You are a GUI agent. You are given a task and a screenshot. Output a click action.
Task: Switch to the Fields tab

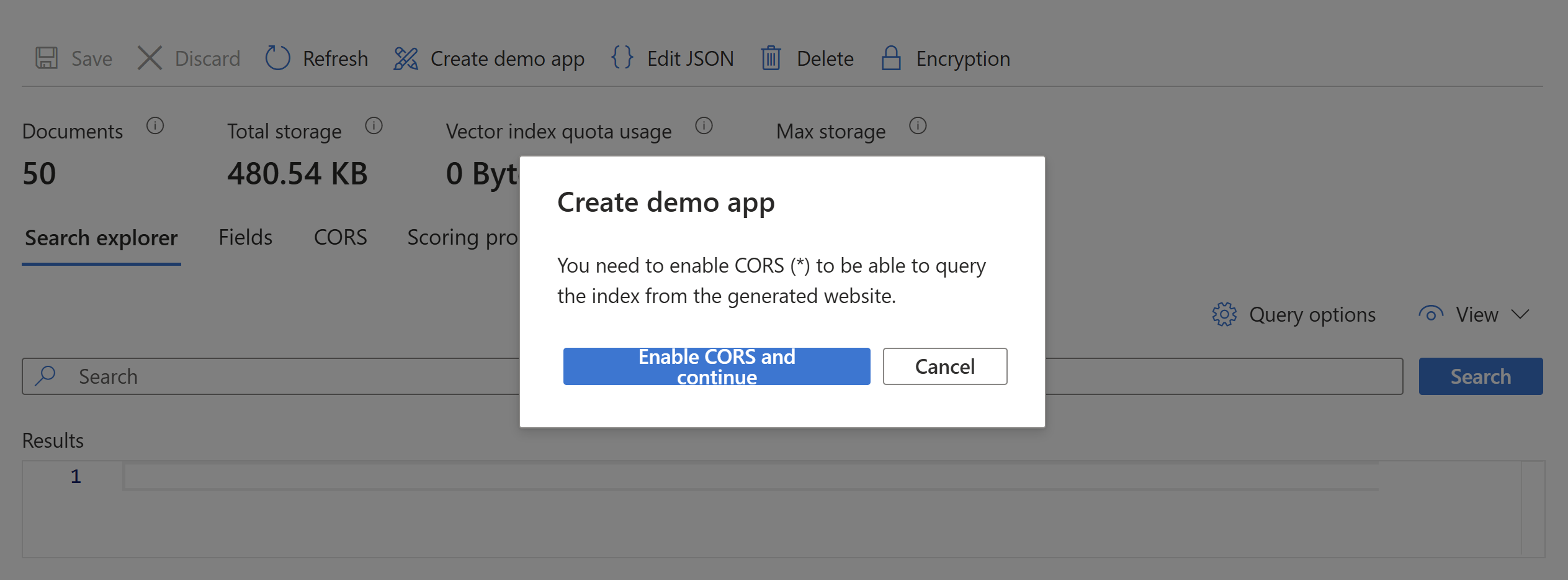coord(245,237)
